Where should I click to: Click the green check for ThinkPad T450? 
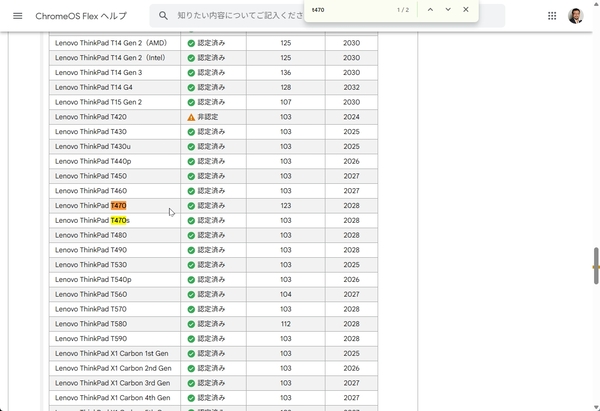click(x=191, y=176)
